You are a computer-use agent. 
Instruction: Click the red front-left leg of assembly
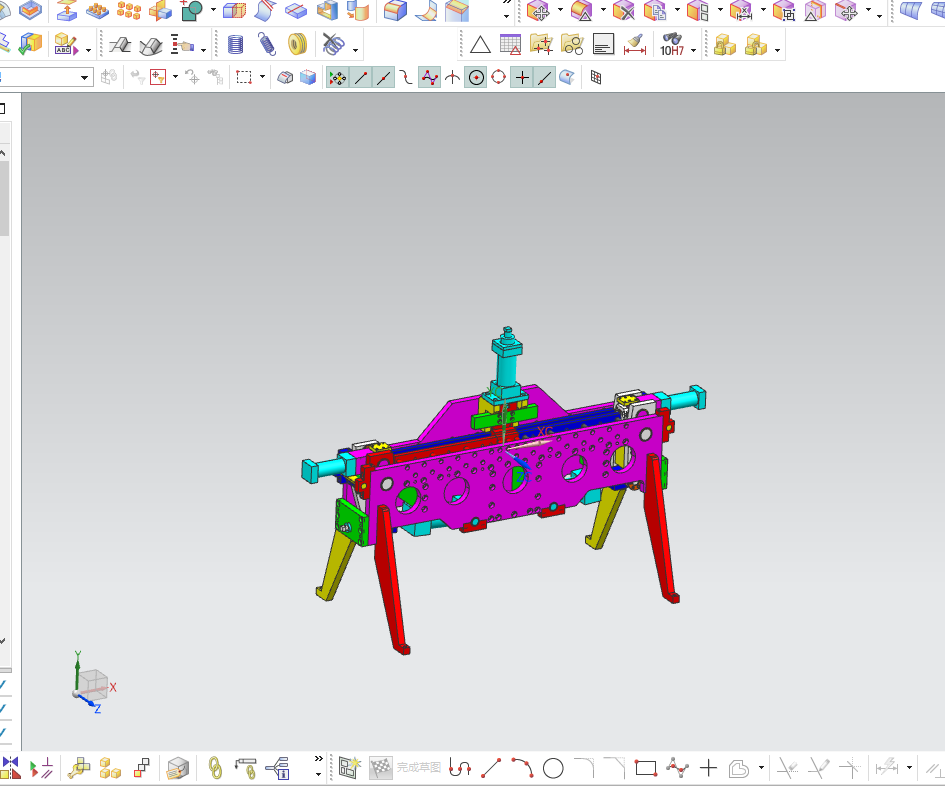pos(391,582)
